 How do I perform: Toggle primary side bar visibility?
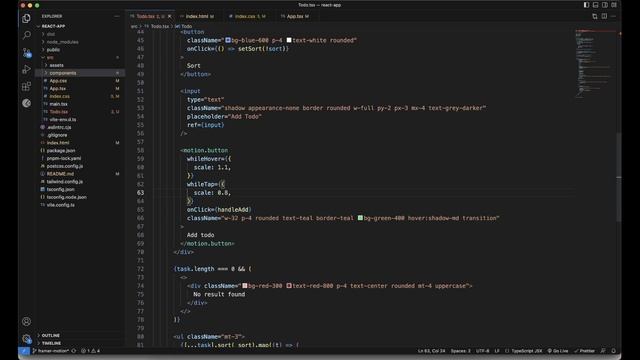(x=586, y=5)
